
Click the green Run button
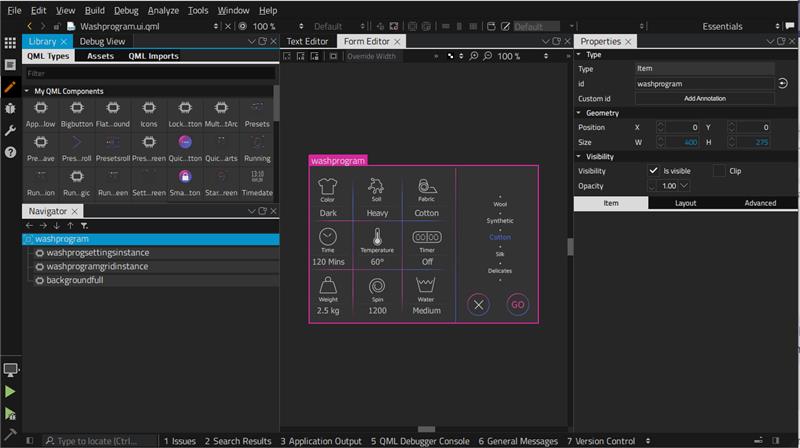pyautogui.click(x=10, y=392)
